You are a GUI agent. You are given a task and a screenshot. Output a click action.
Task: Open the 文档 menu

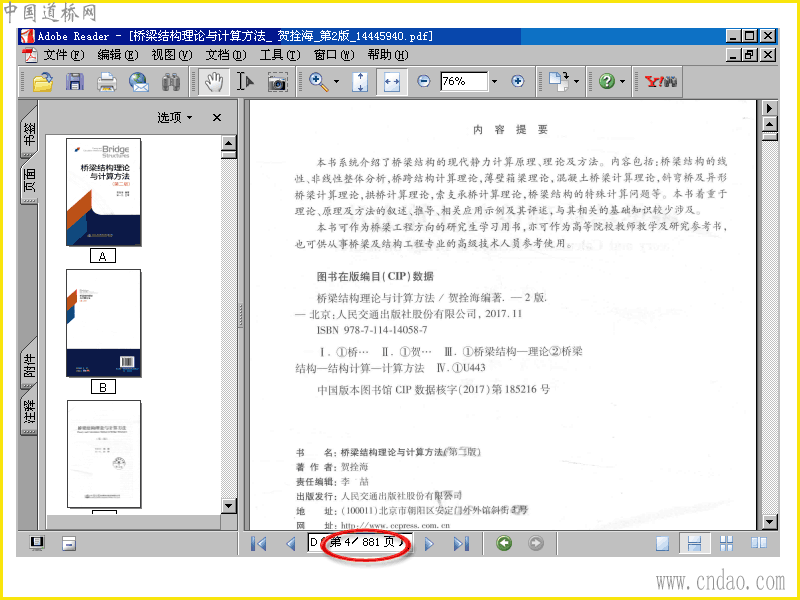226,55
